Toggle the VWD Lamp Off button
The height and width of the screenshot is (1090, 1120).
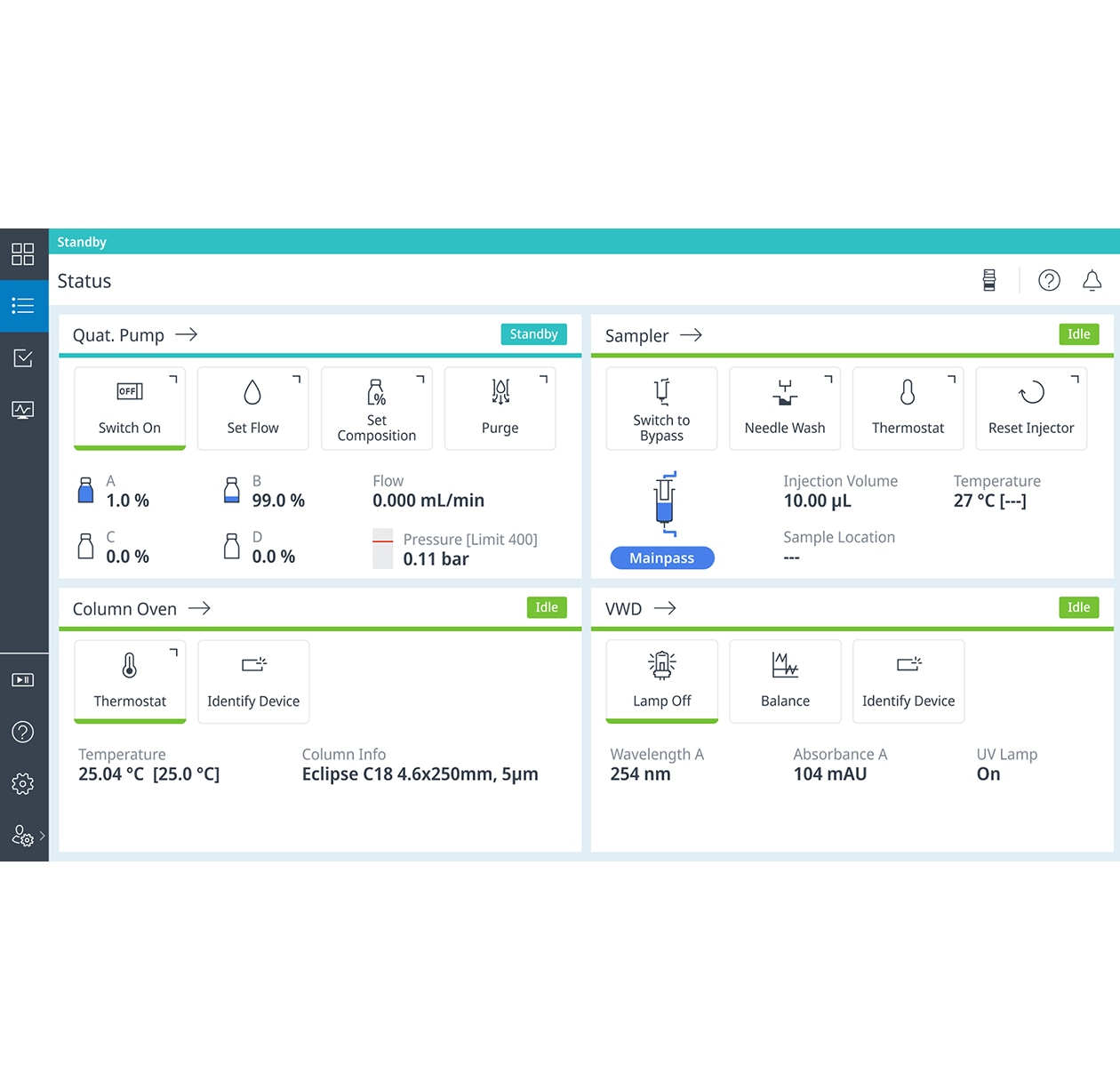(661, 681)
